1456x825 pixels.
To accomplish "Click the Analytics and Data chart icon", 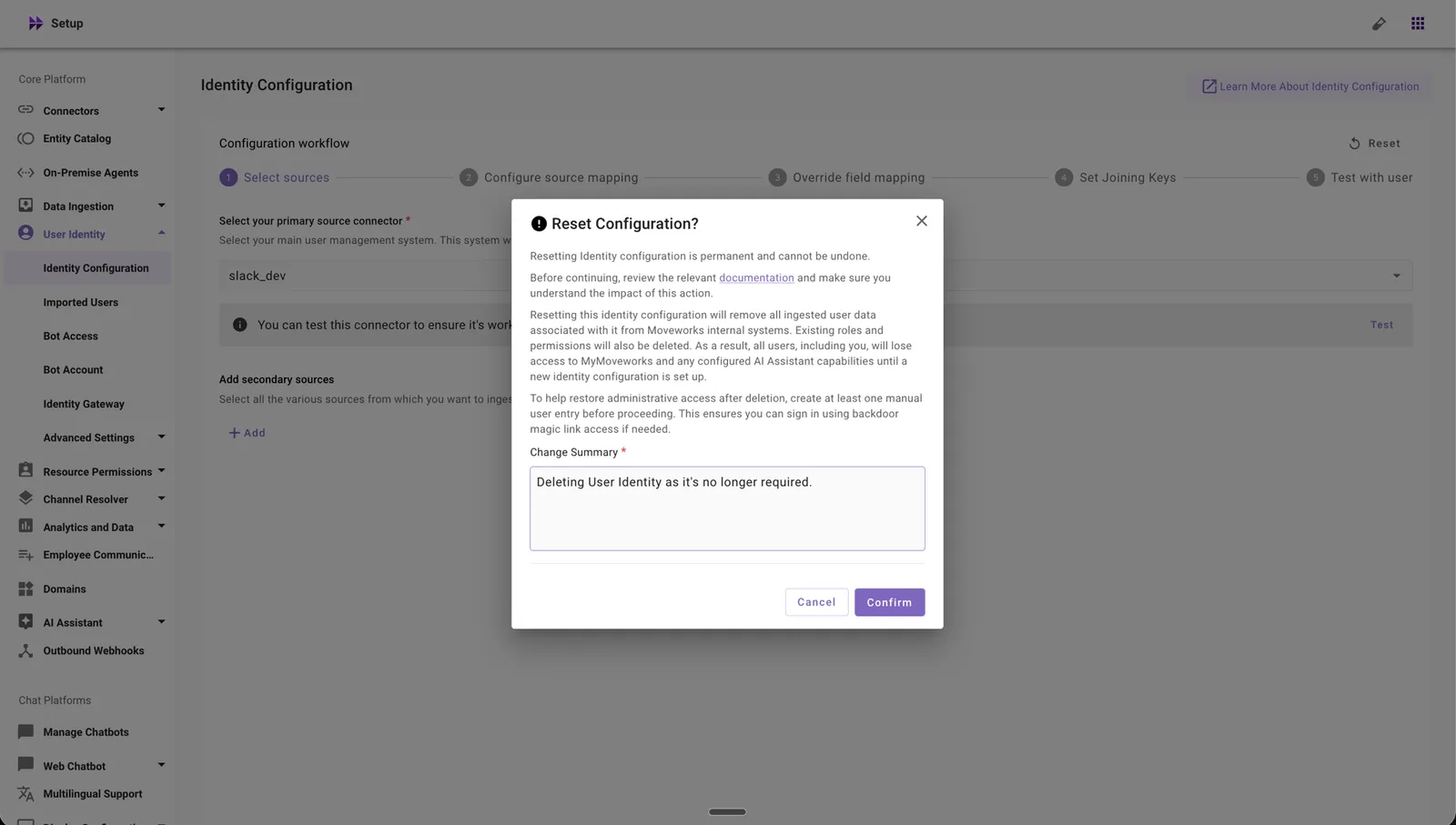I will (25, 526).
